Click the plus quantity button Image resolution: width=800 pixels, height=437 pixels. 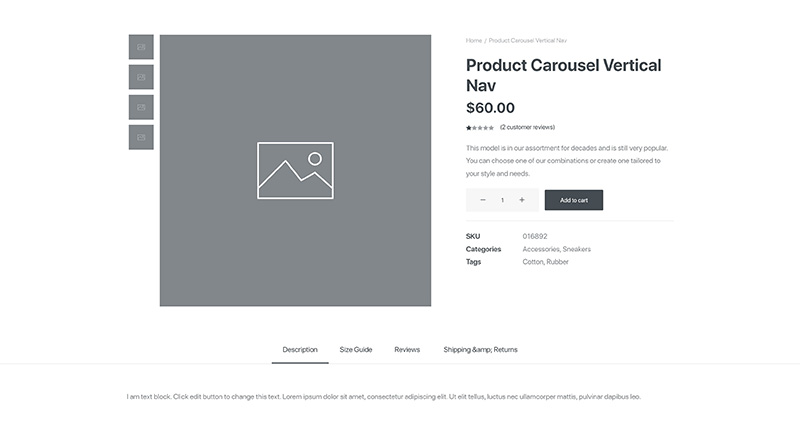(521, 200)
